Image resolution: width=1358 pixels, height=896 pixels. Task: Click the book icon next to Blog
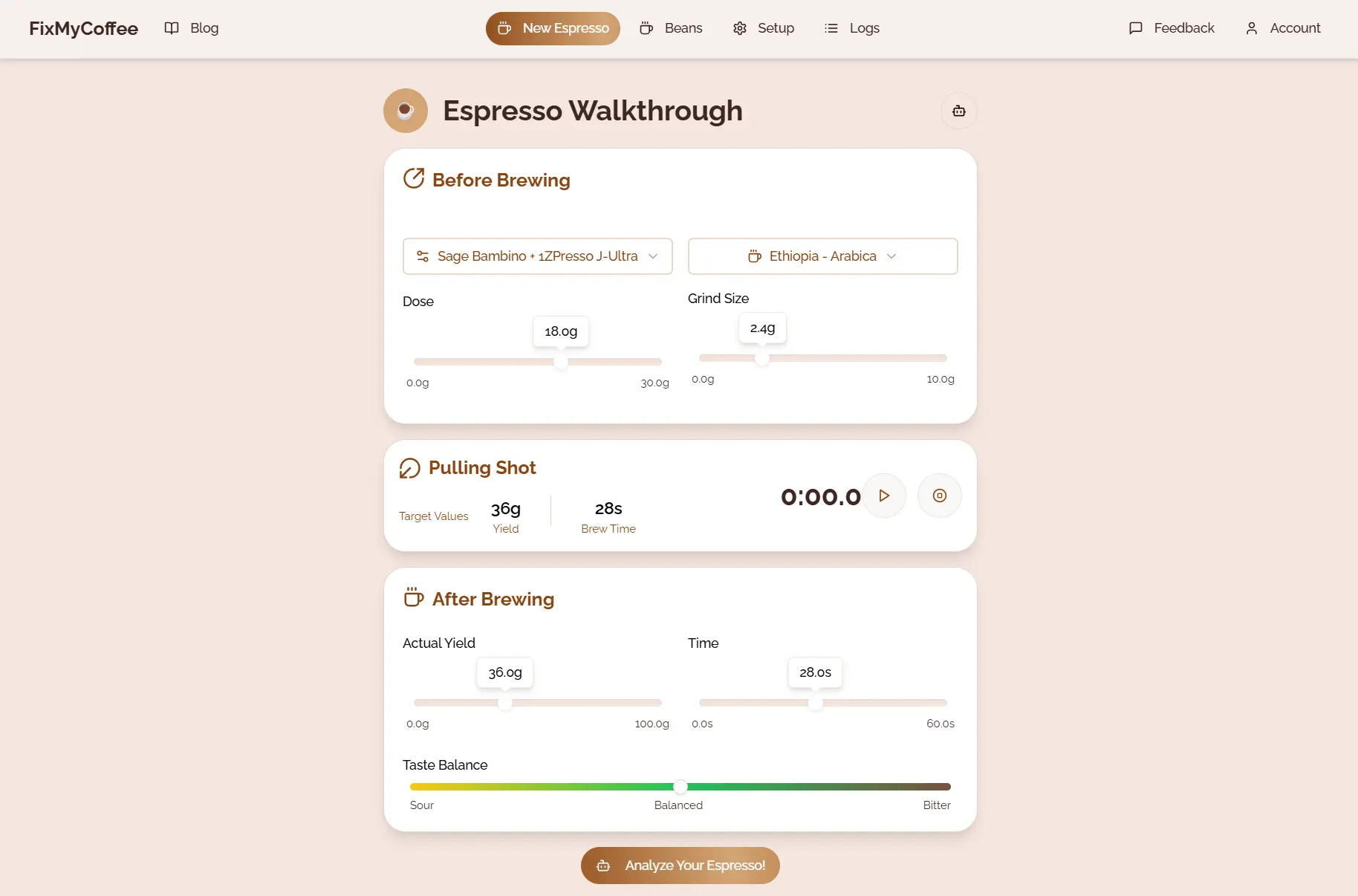point(172,28)
